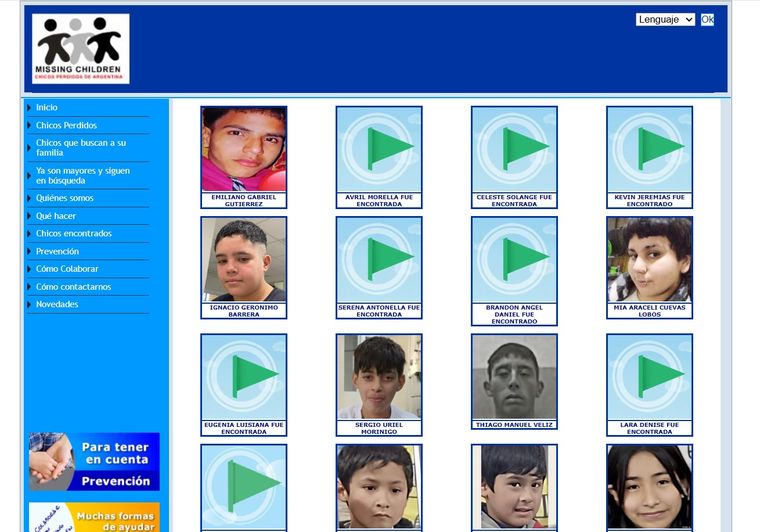
Task: Click green flag for Kevin Jeremias
Action: (649, 149)
